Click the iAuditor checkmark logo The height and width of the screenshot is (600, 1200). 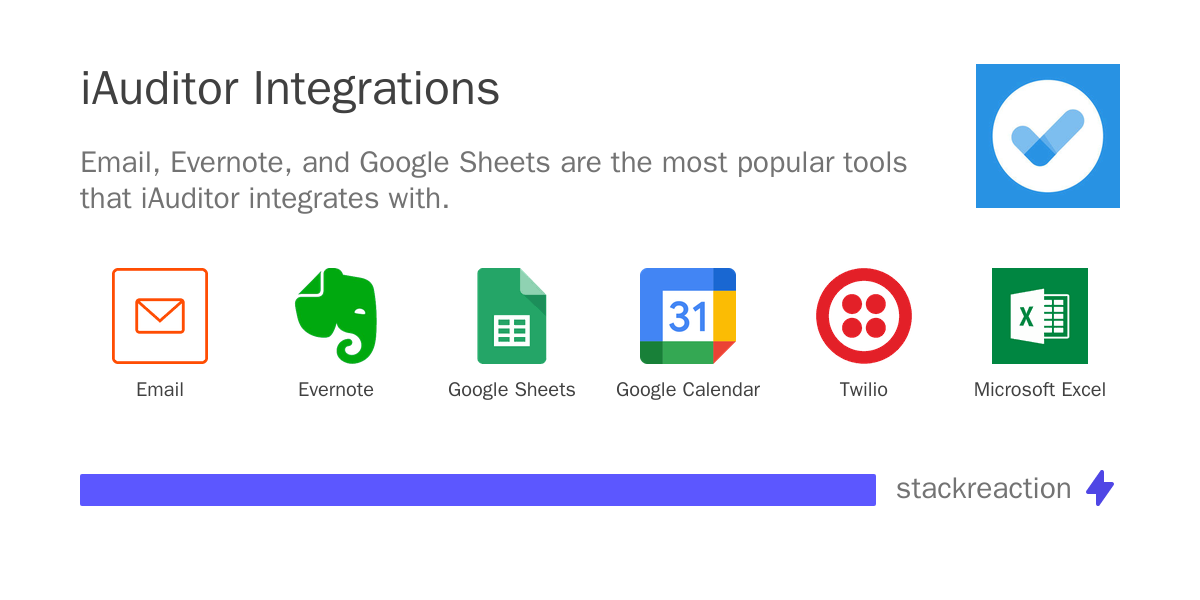pos(1047,137)
